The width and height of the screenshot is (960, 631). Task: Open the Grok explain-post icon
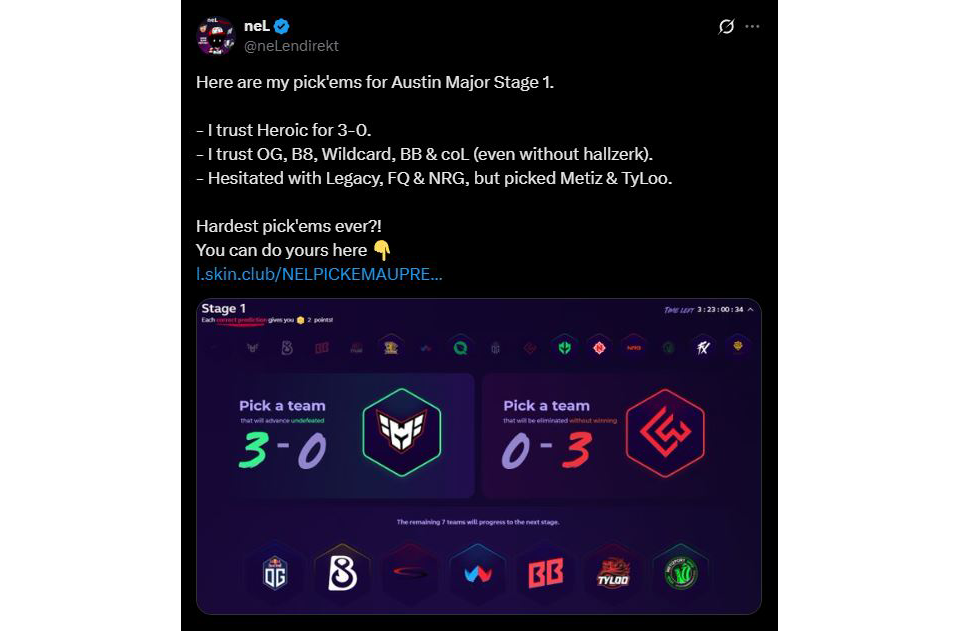726,26
